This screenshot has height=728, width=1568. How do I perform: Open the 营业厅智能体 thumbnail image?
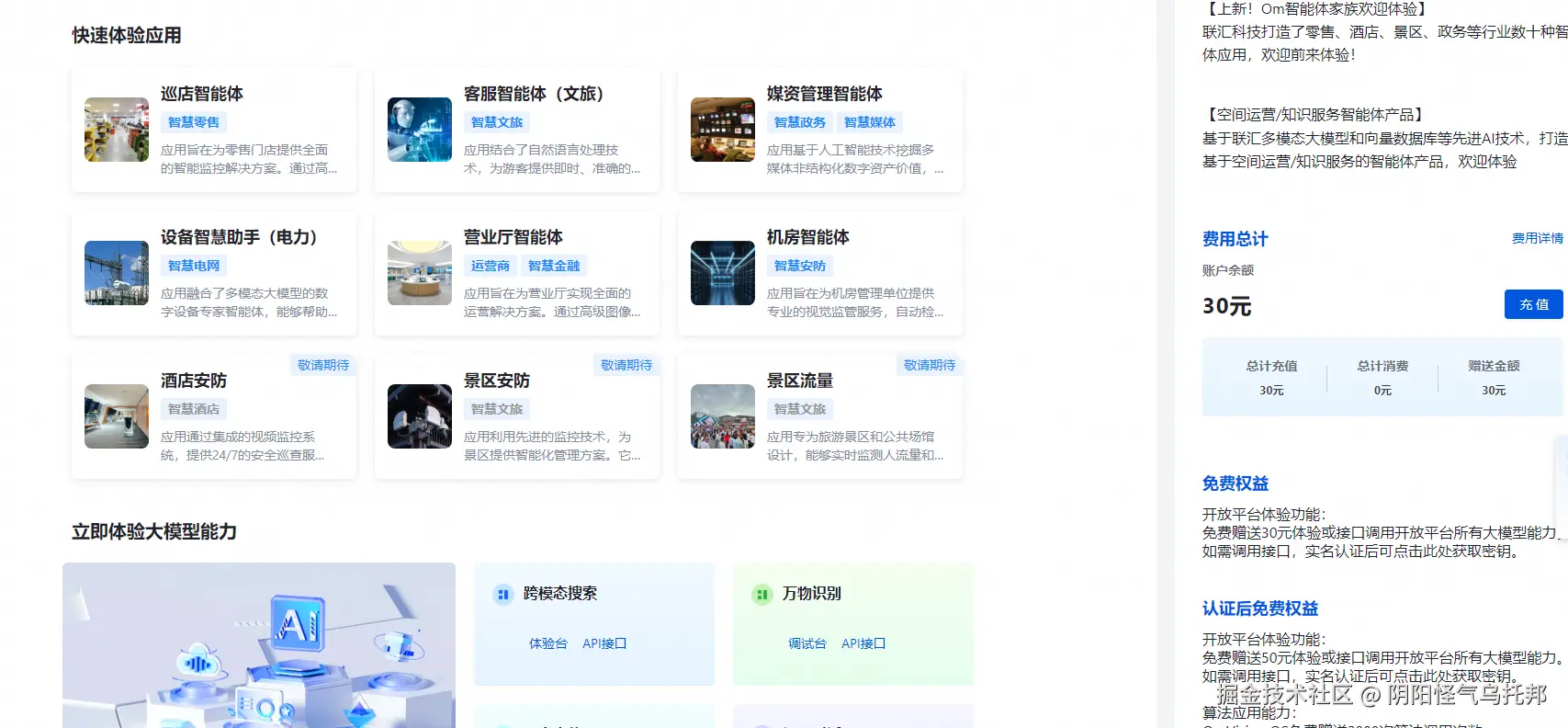[420, 273]
